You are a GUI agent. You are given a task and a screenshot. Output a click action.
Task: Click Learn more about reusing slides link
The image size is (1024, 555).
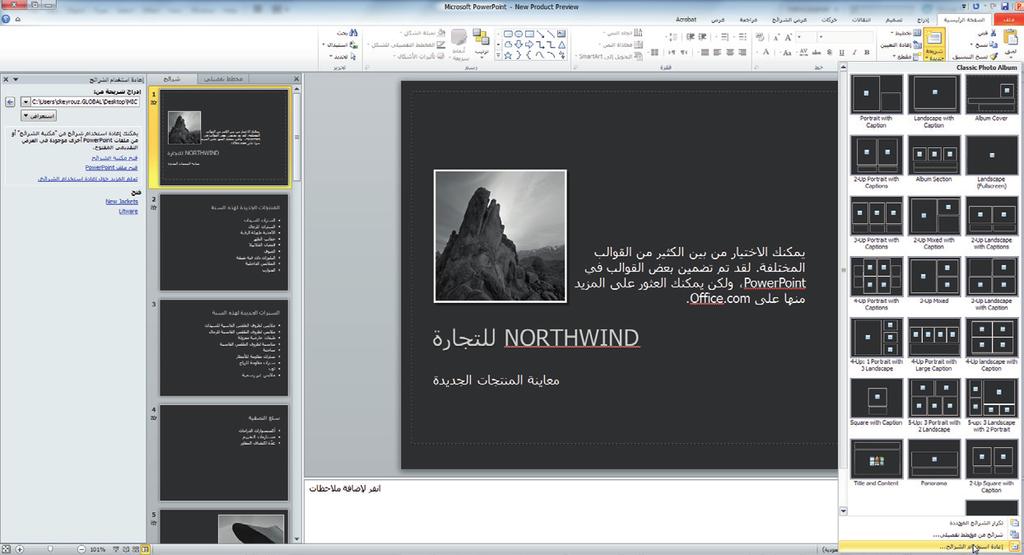88,178
